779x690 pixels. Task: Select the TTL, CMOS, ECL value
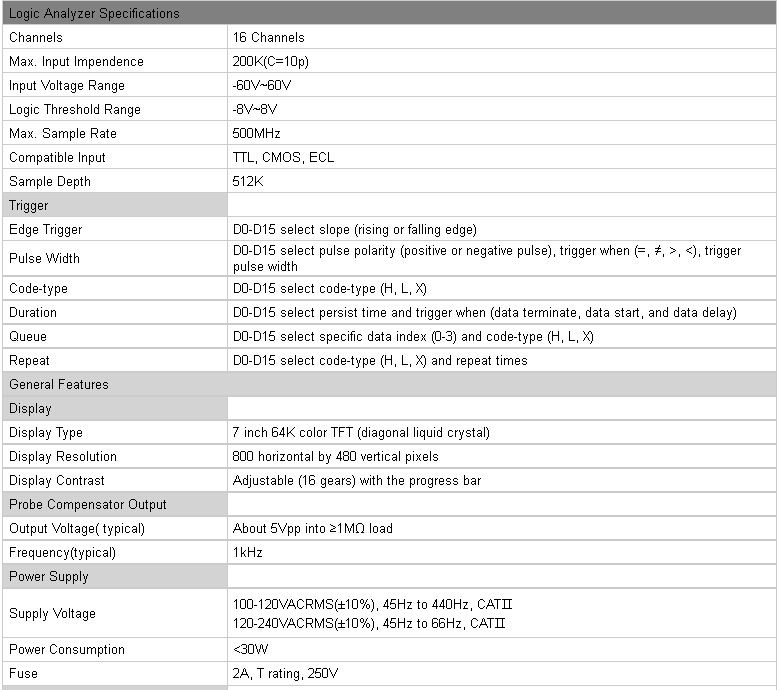click(283, 157)
